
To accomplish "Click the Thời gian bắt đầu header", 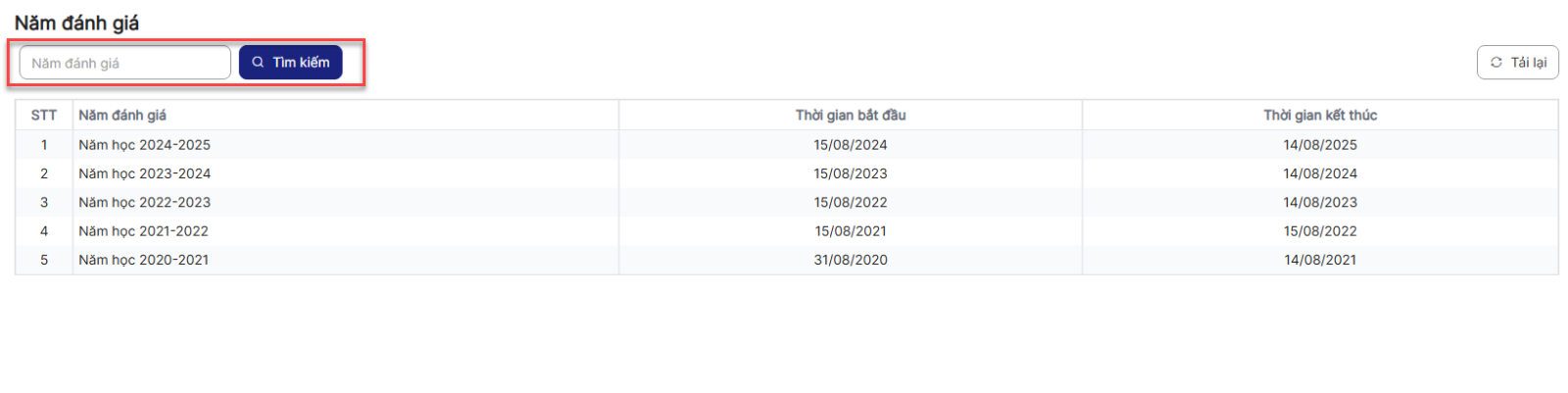I will point(851,116).
